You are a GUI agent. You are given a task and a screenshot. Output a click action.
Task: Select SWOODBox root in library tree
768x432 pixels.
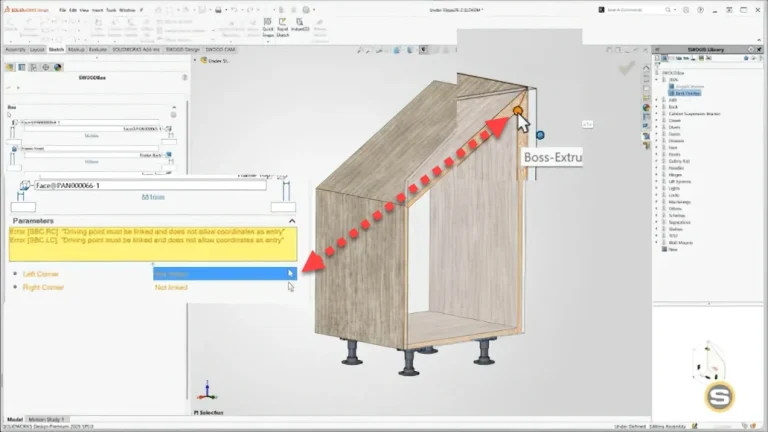(673, 73)
